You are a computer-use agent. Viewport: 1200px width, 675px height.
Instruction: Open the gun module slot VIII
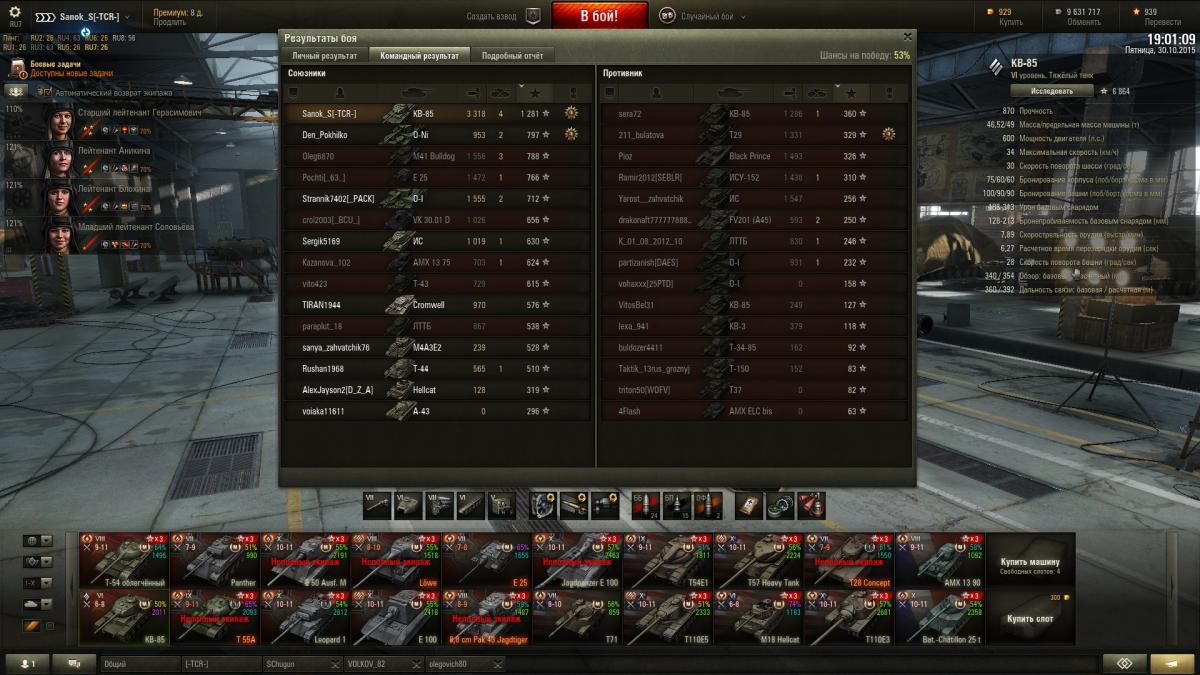pos(376,505)
